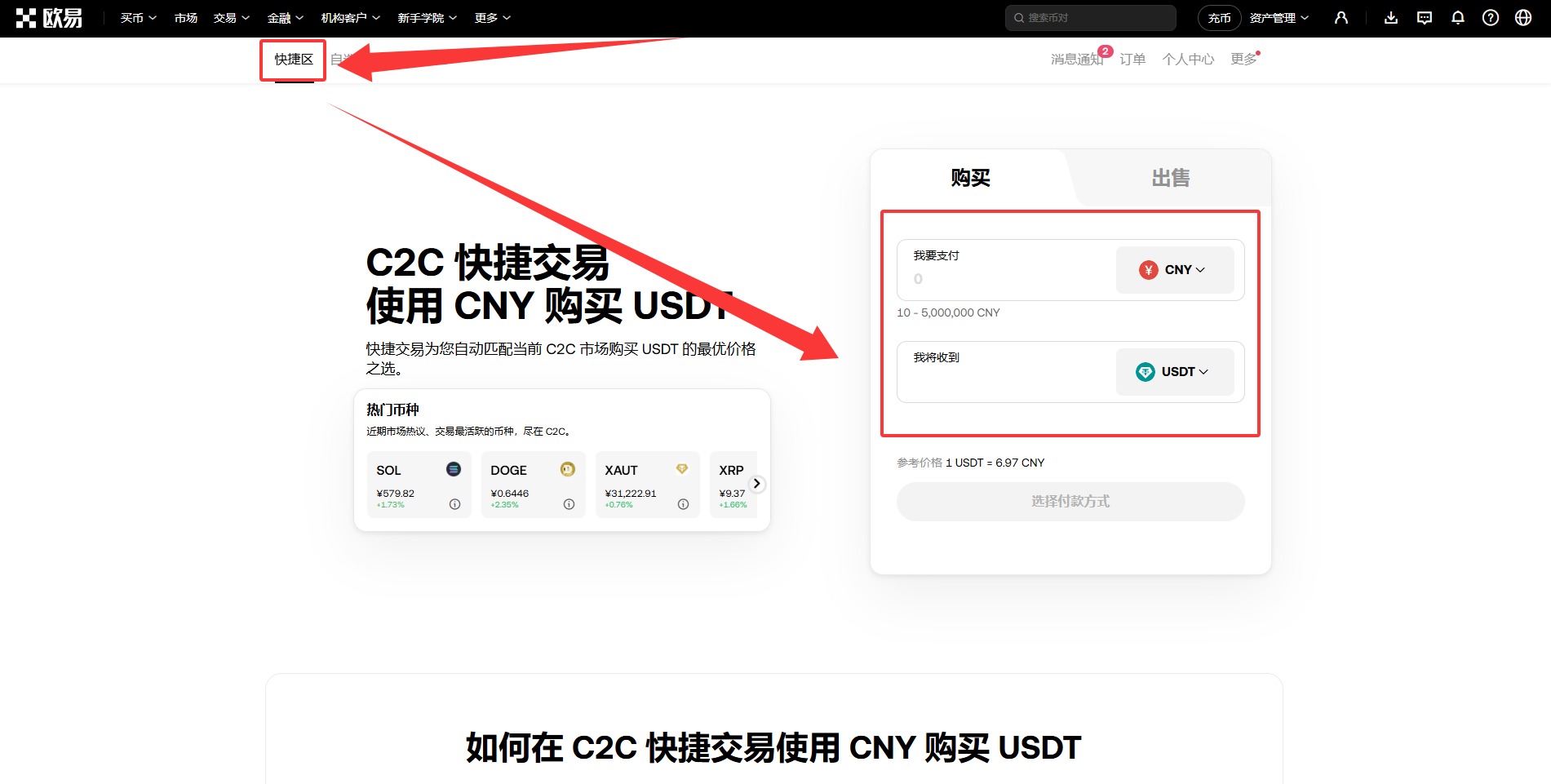Click the 热门币种 heading
1551x784 pixels.
(x=392, y=410)
